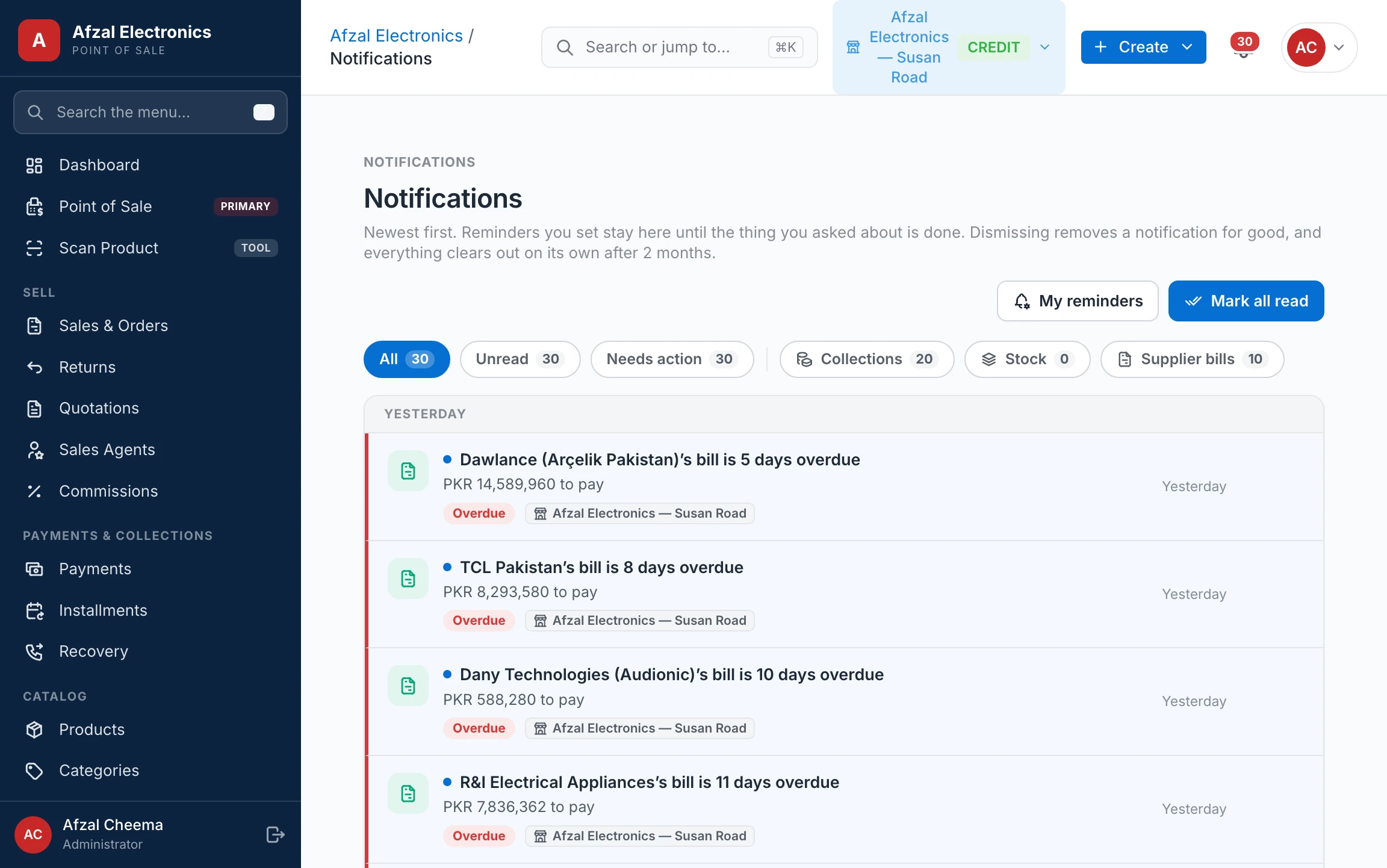The image size is (1387, 868).
Task: Click the blue Create button label
Action: click(x=1143, y=47)
